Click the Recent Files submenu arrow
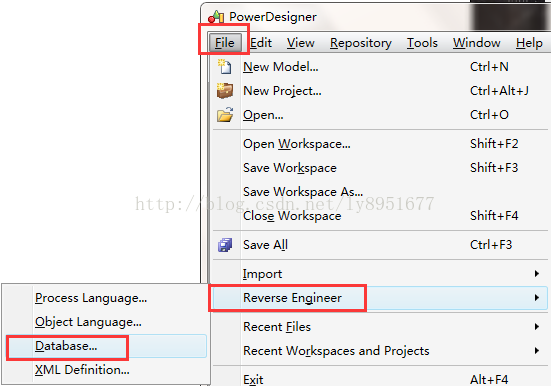This screenshot has height=386, width=551. [x=537, y=327]
